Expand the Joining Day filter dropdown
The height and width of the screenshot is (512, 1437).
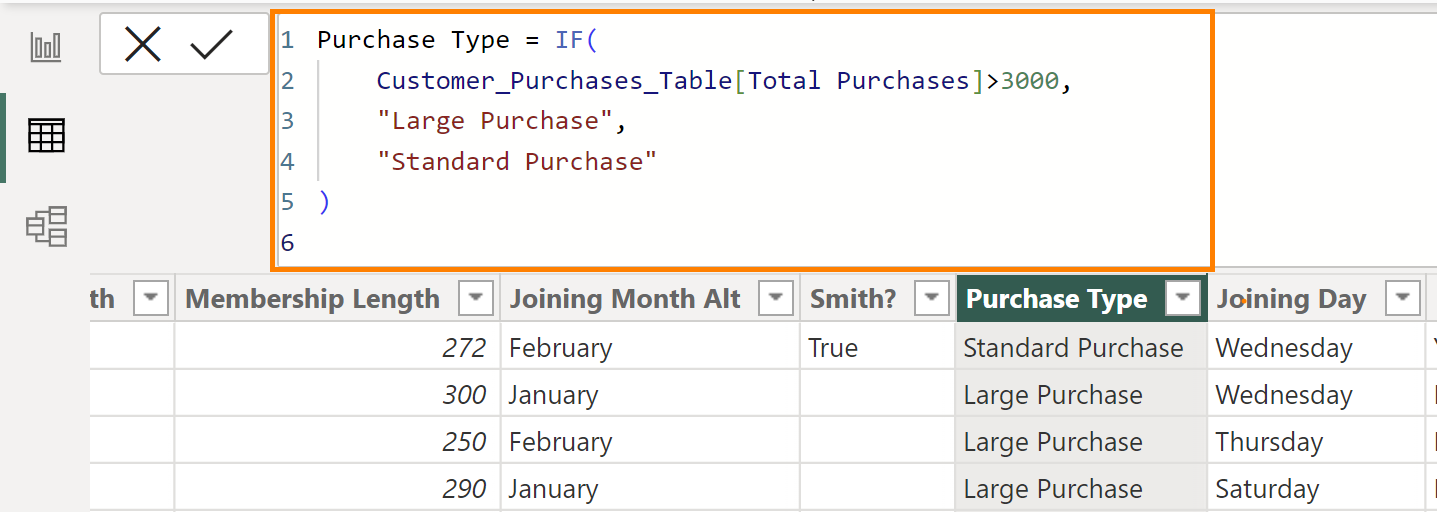click(x=1403, y=298)
